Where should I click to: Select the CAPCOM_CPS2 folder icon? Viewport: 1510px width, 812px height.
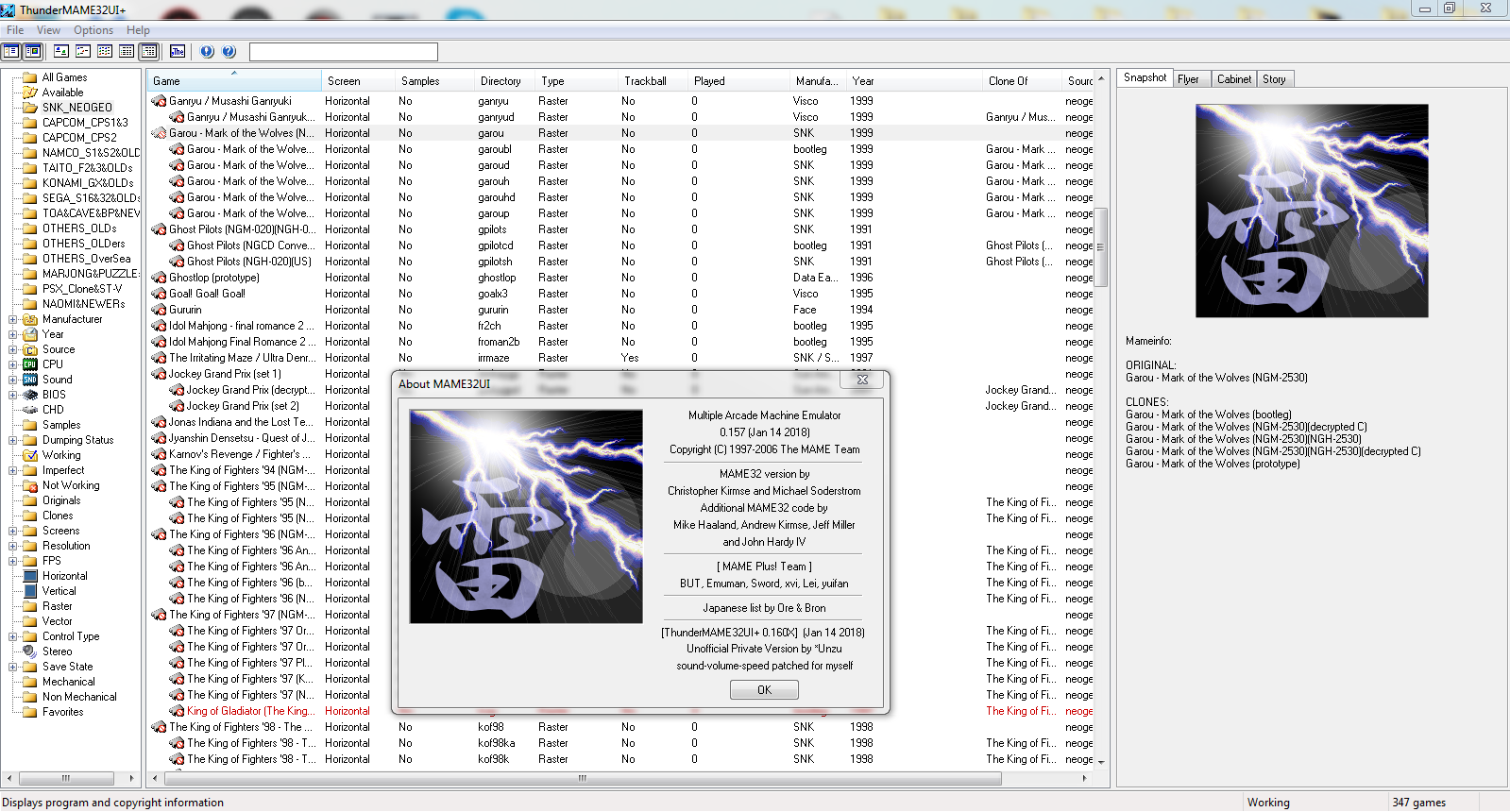(30, 138)
